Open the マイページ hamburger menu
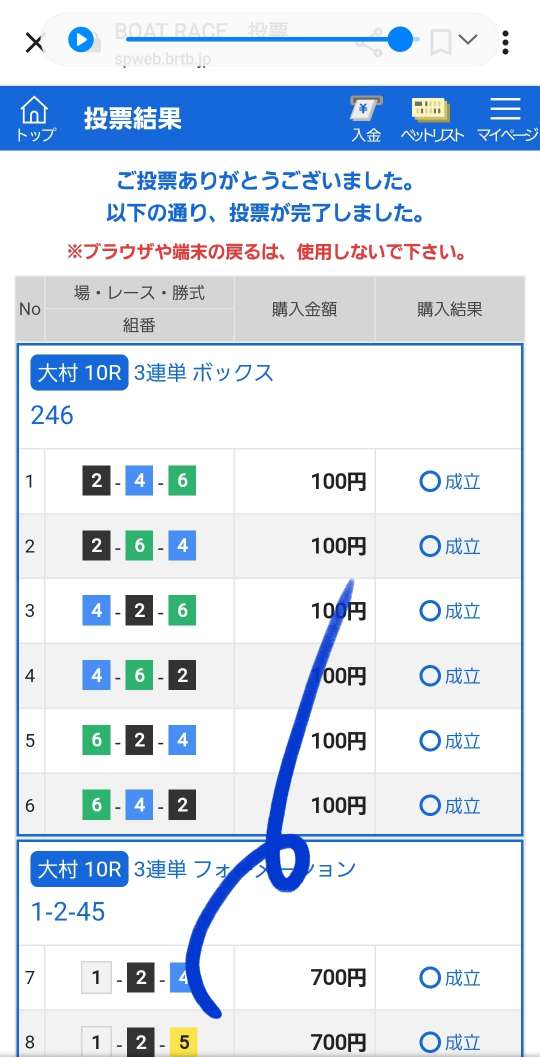 click(507, 119)
